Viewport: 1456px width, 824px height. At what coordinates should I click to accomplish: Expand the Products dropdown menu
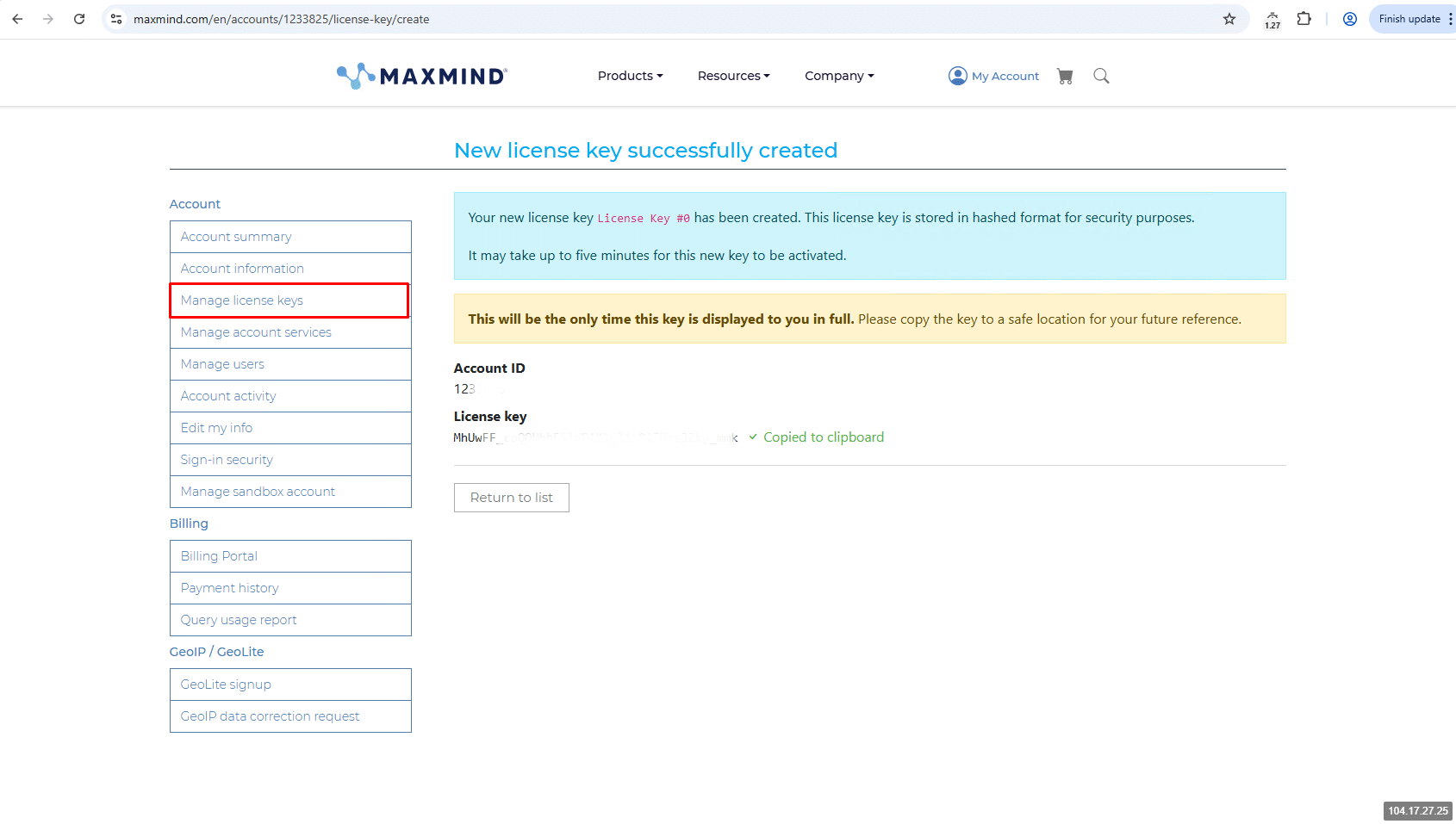(630, 76)
